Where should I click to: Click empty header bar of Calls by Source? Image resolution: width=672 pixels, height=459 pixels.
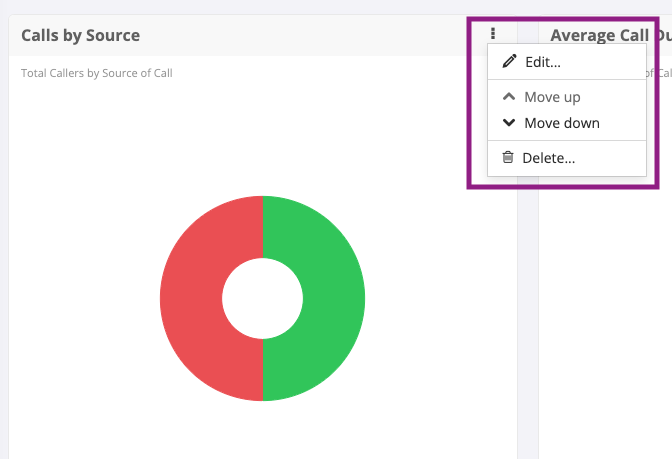300,35
